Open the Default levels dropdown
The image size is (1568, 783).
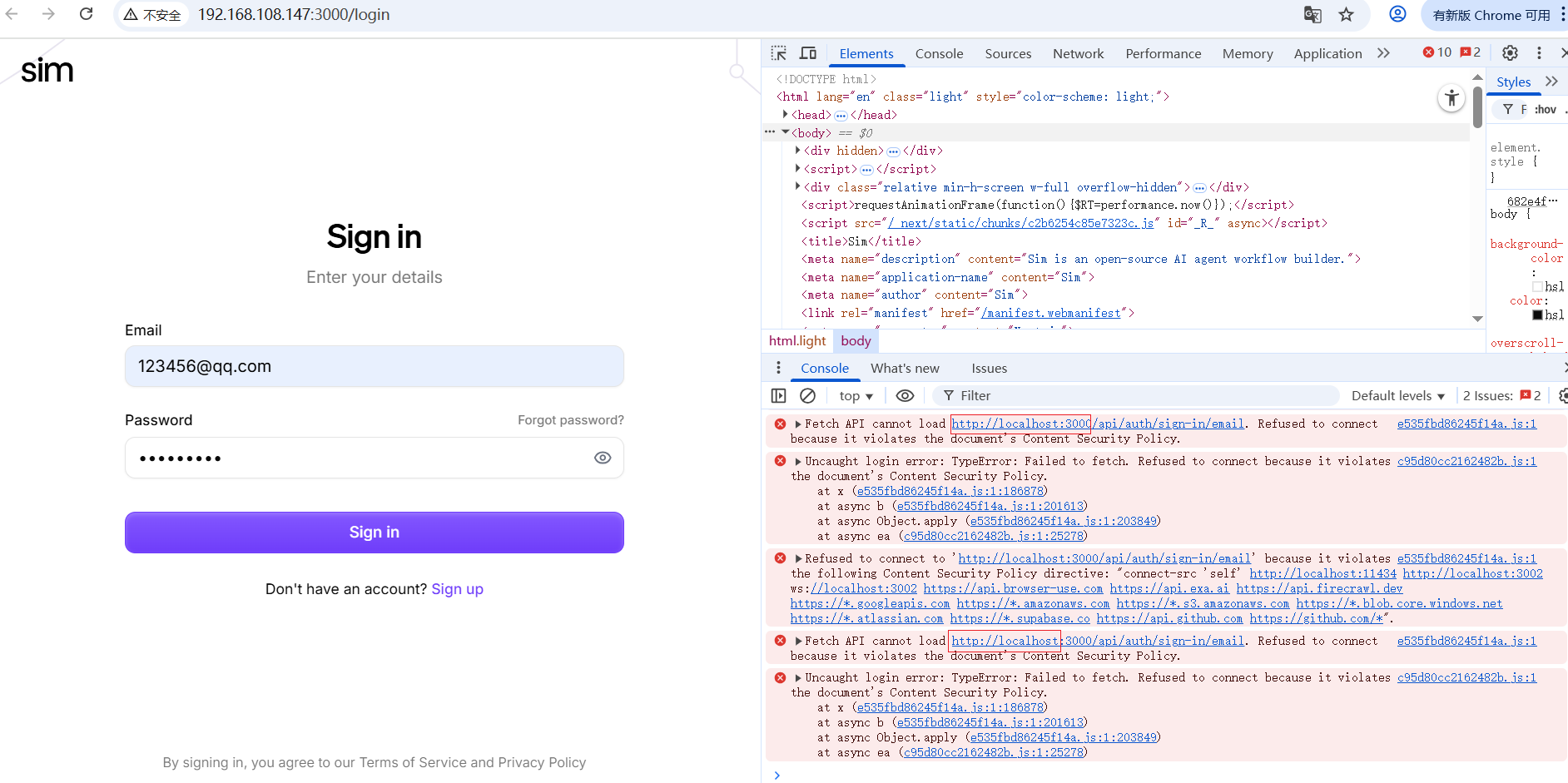tap(1398, 396)
